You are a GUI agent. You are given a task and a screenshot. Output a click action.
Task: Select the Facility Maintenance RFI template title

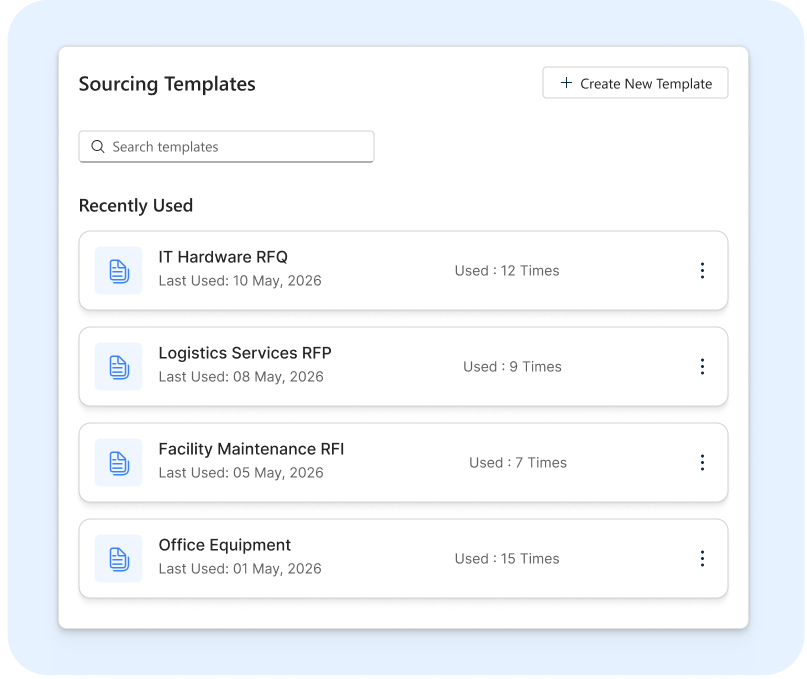pos(251,449)
